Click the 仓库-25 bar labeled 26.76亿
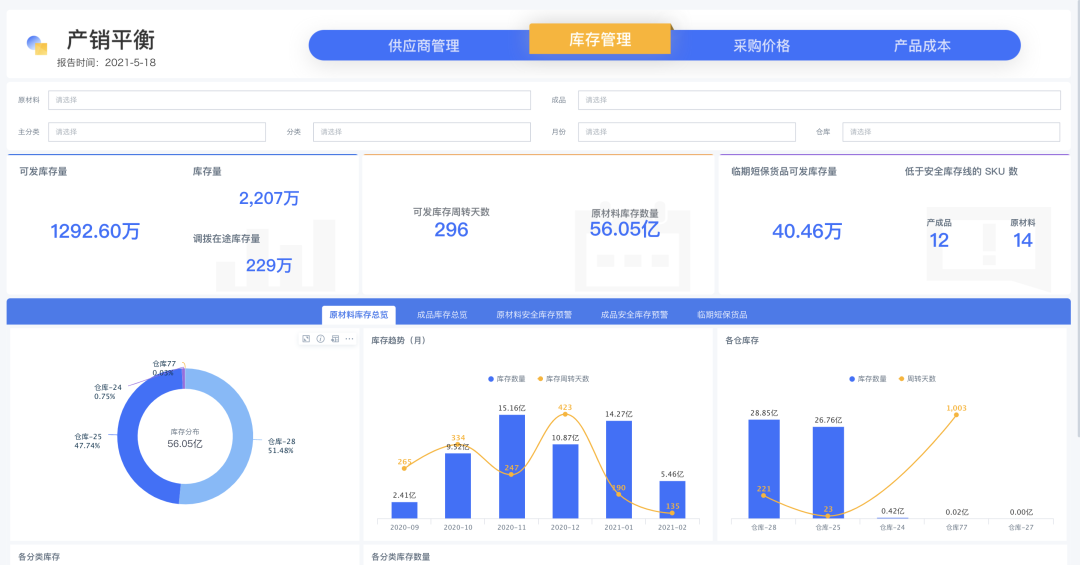The width and height of the screenshot is (1080, 565). [828, 473]
